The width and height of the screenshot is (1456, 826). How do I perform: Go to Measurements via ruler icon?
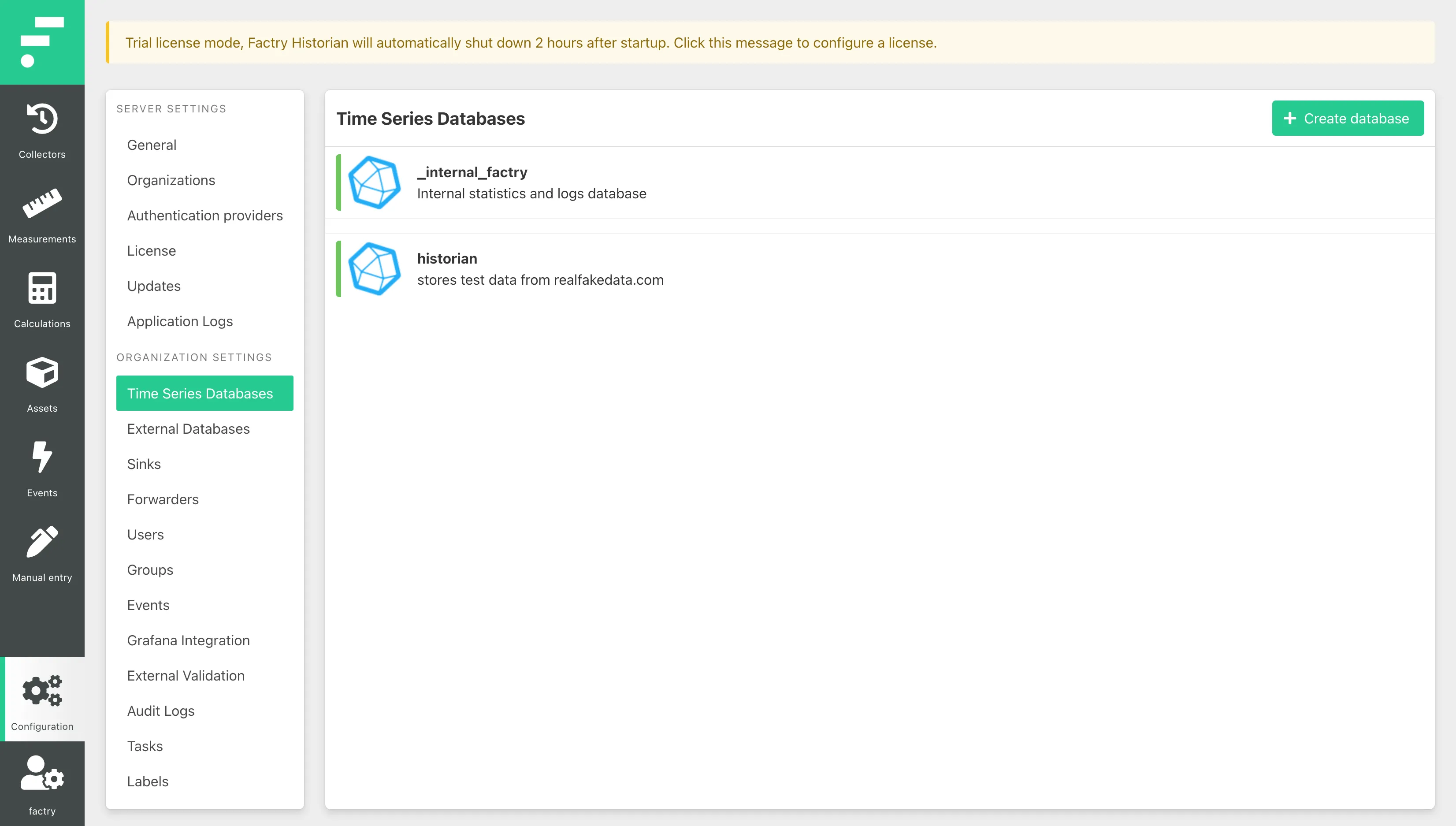42,203
